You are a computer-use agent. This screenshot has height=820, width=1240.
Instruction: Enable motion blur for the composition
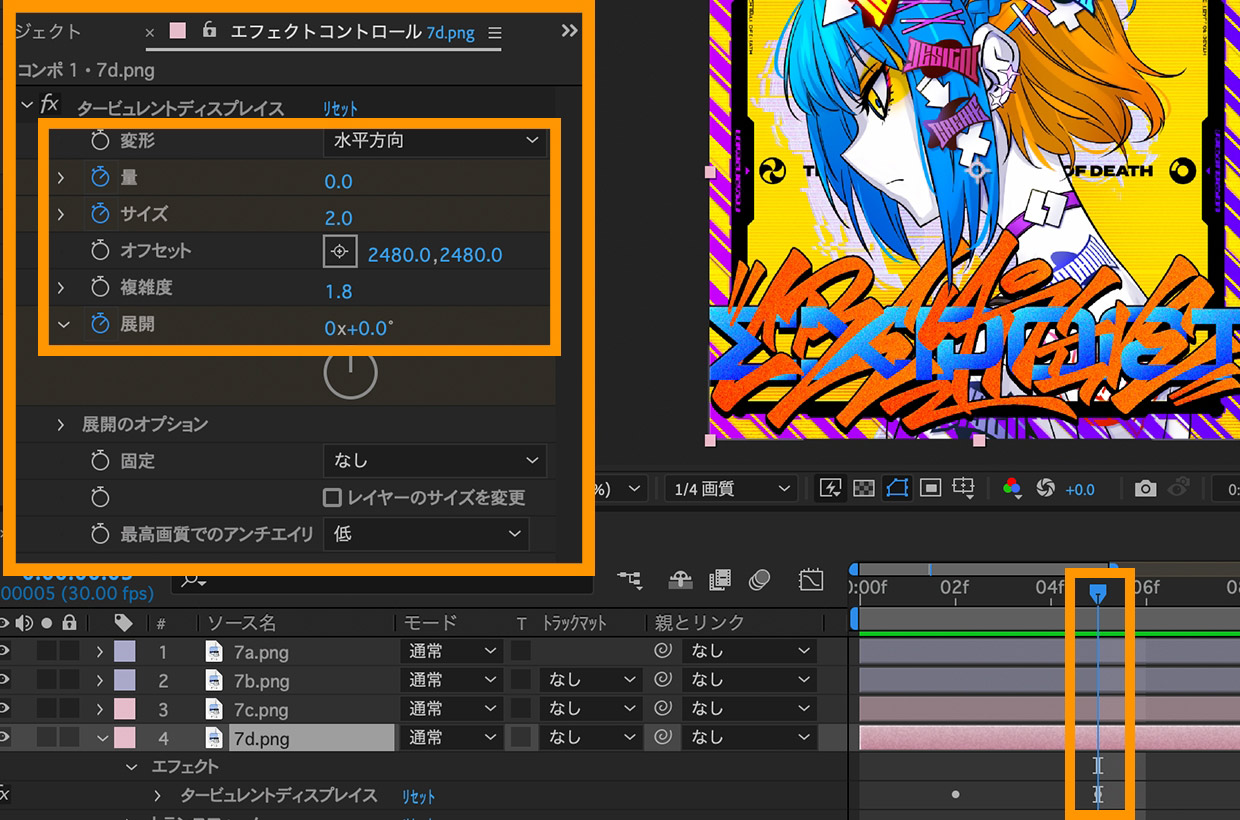pyautogui.click(x=760, y=578)
